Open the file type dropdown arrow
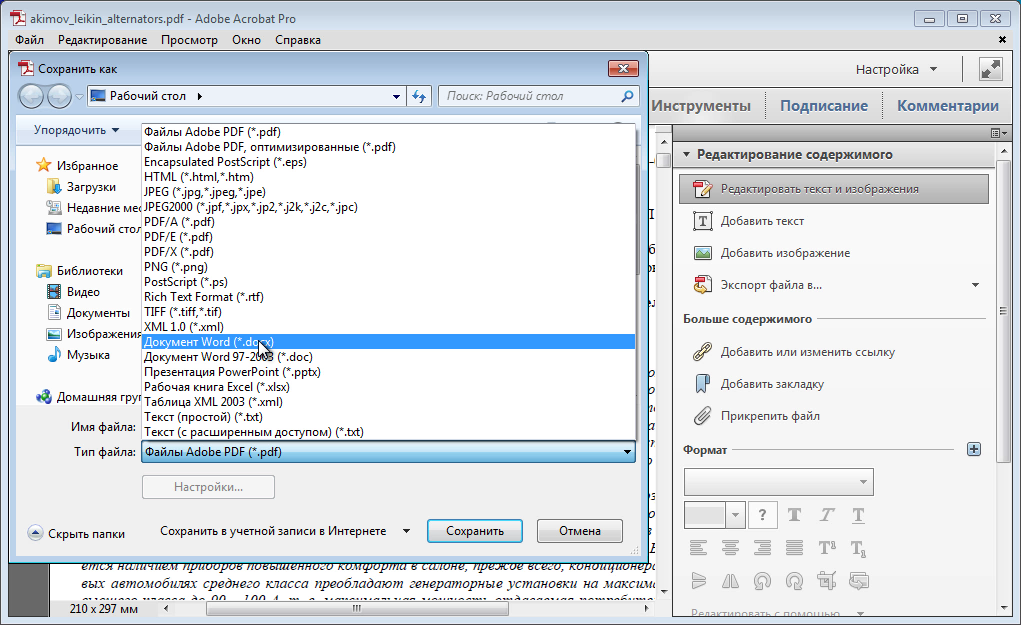The image size is (1021, 625). (x=627, y=452)
